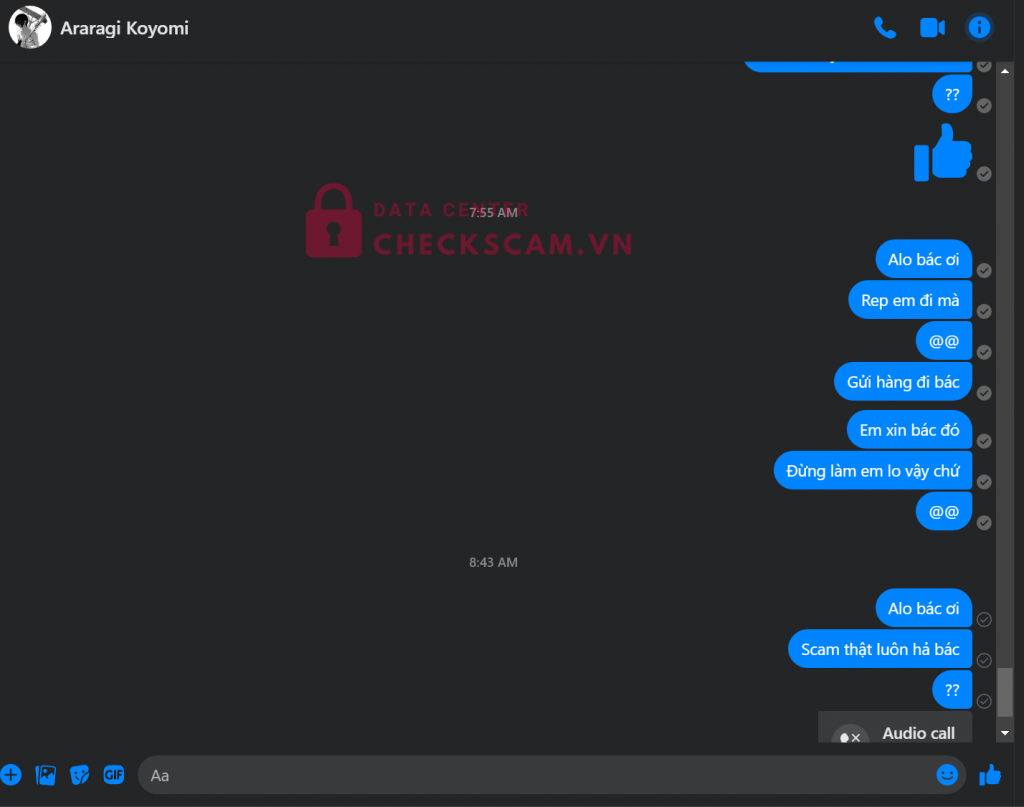The height and width of the screenshot is (807, 1024).
Task: Send a thumbs up like
Action: coord(990,775)
